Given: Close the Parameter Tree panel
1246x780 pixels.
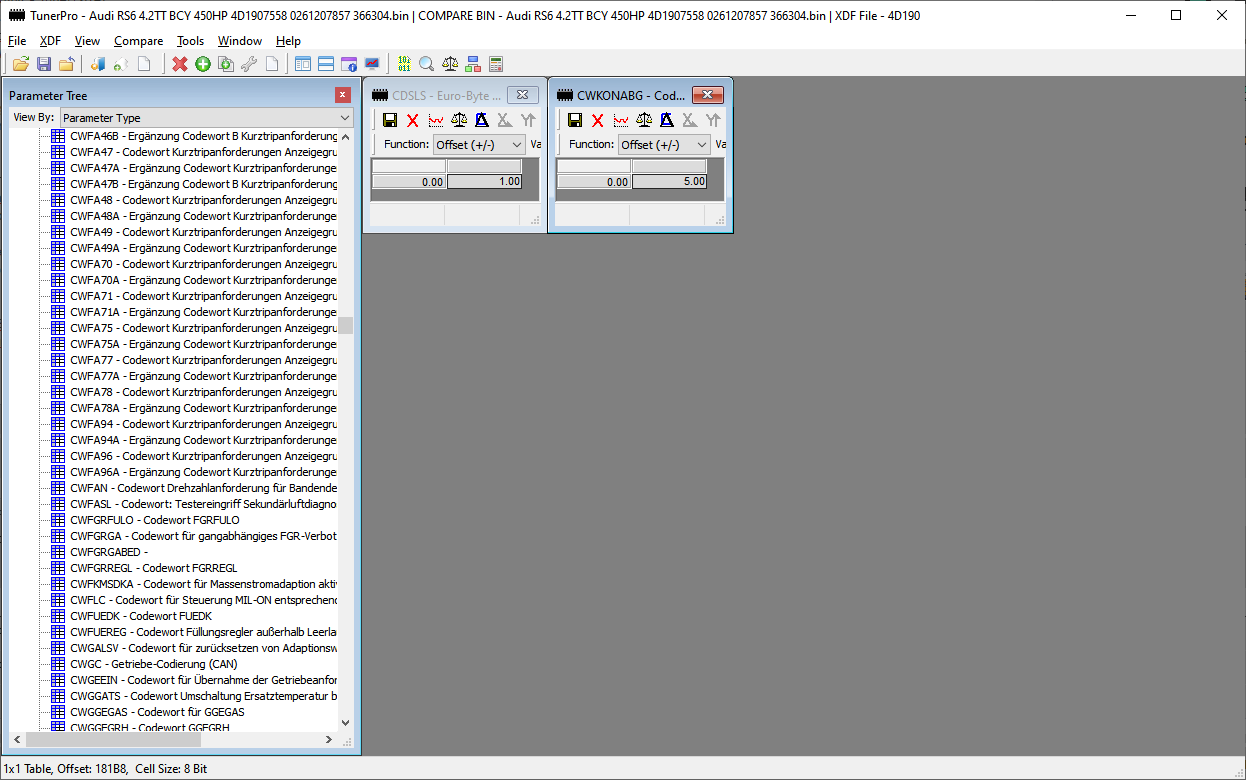Looking at the screenshot, I should tap(343, 95).
